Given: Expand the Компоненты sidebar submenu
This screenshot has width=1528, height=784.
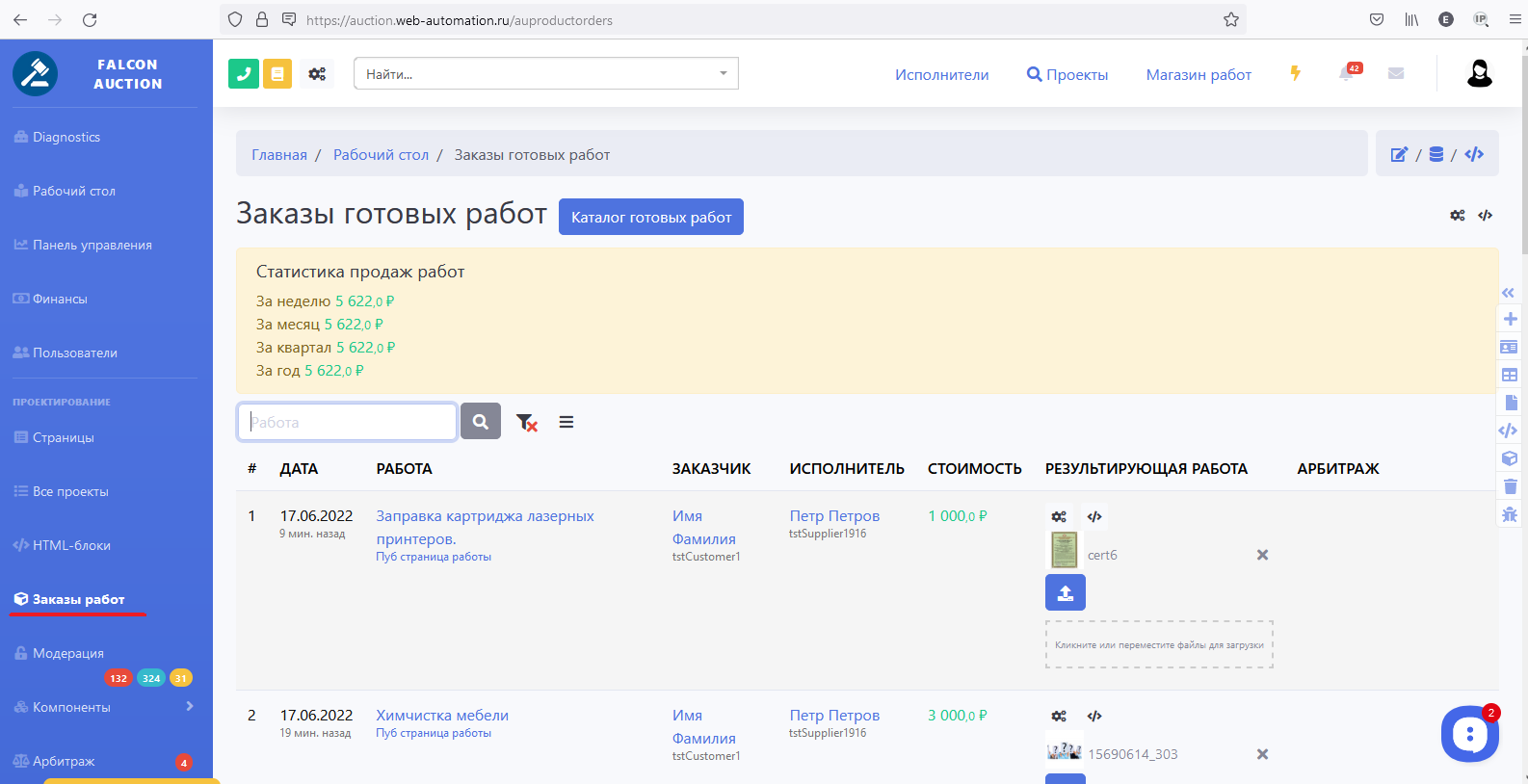Looking at the screenshot, I should (190, 707).
